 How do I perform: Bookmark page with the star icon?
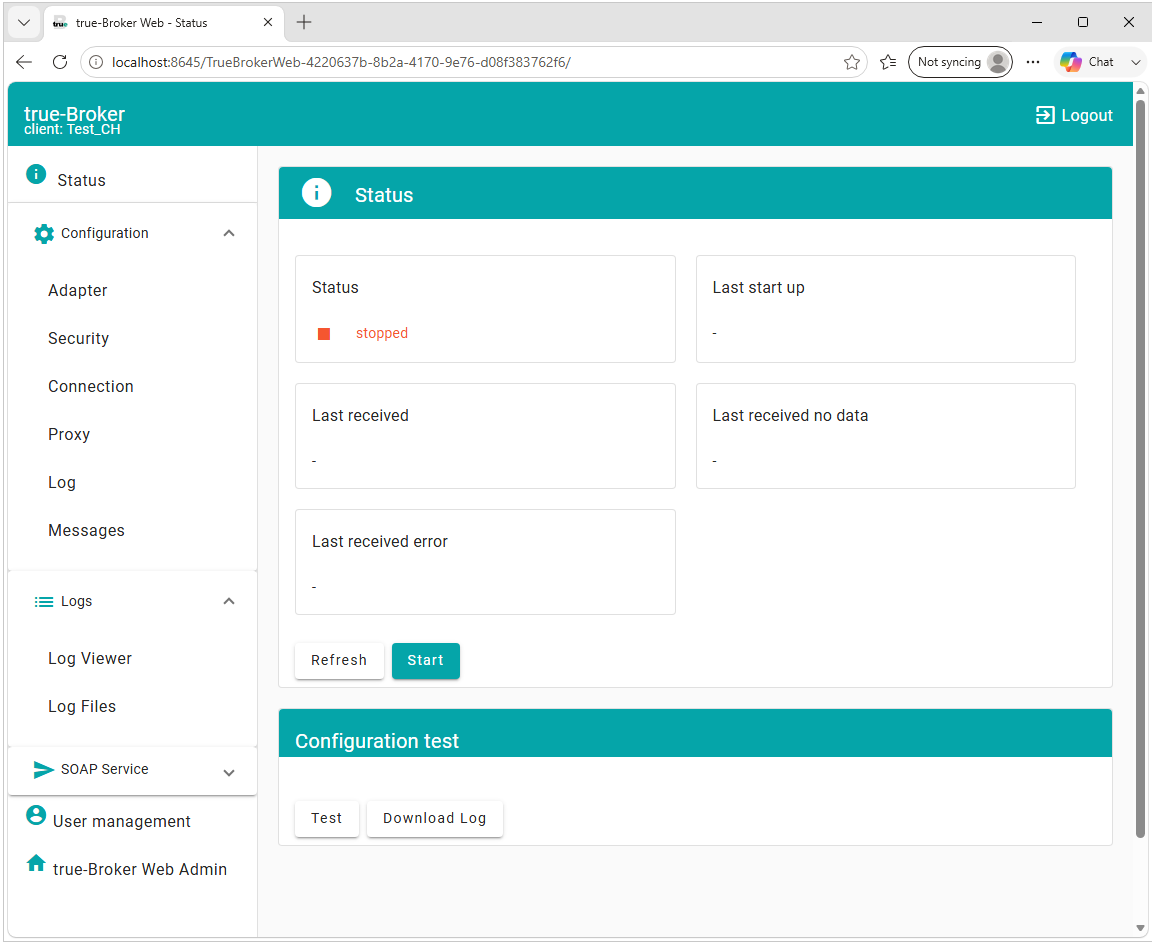pyautogui.click(x=852, y=62)
